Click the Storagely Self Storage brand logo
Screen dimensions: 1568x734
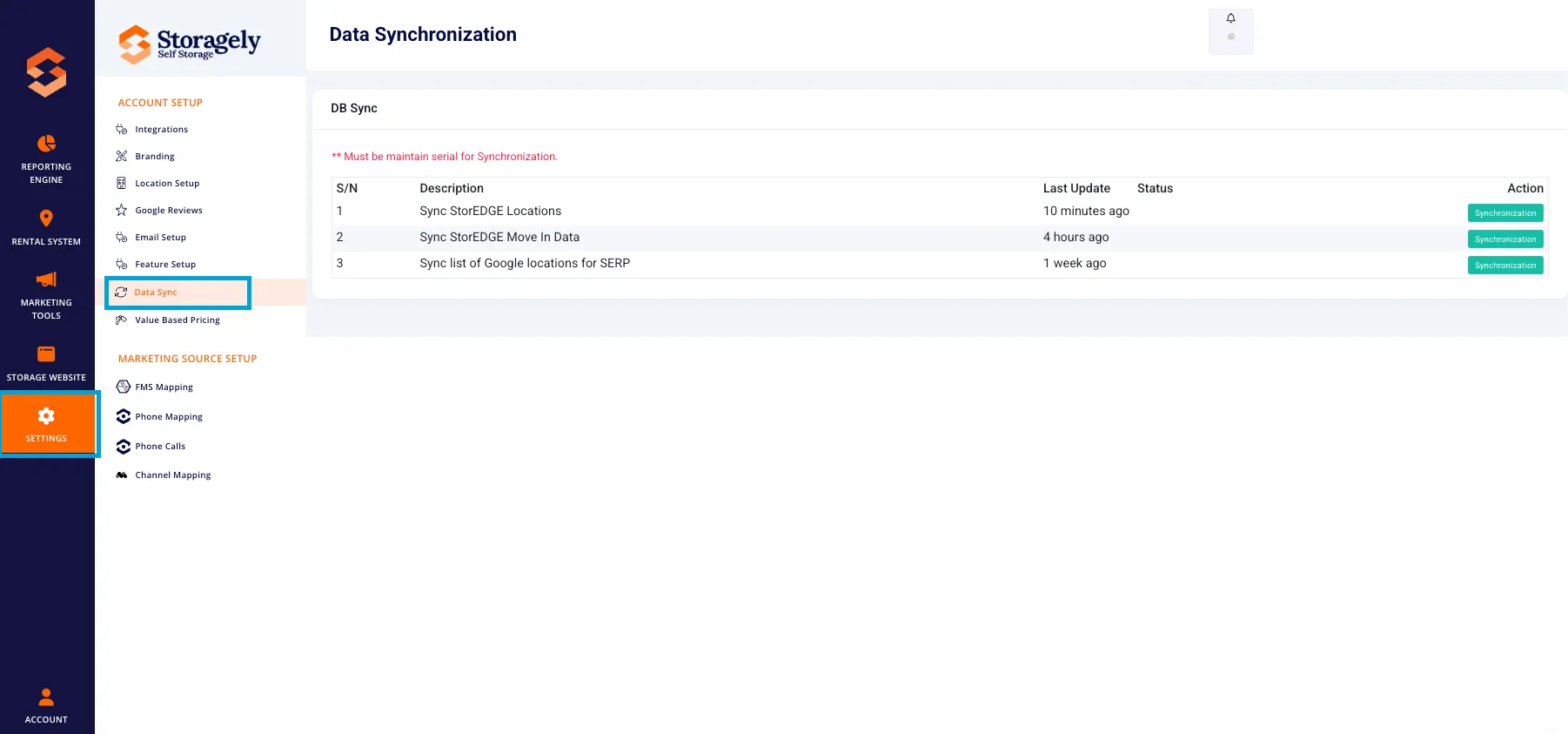point(190,44)
